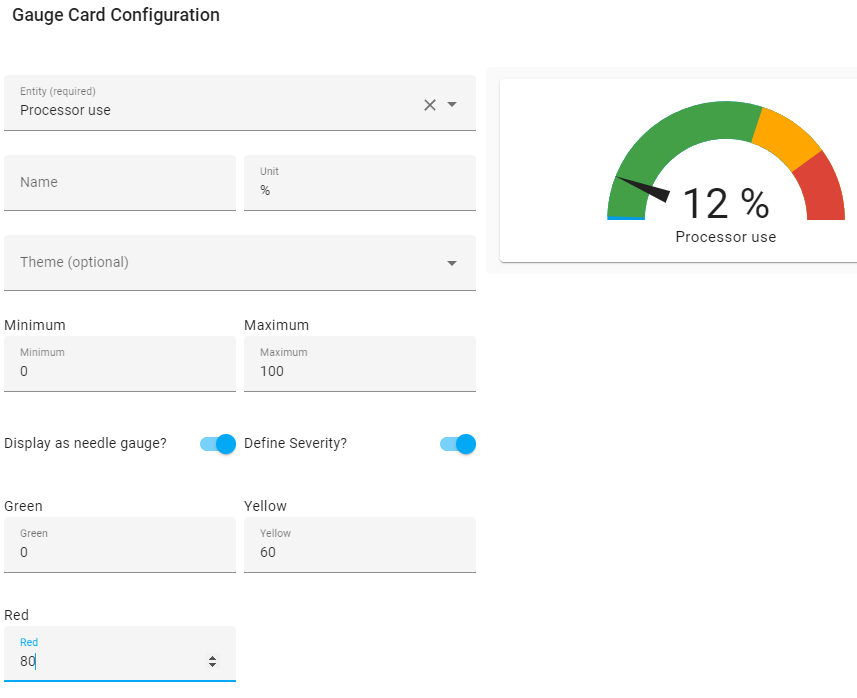This screenshot has height=698, width=857.
Task: Open the Theme (optional) dropdown
Action: pos(240,263)
